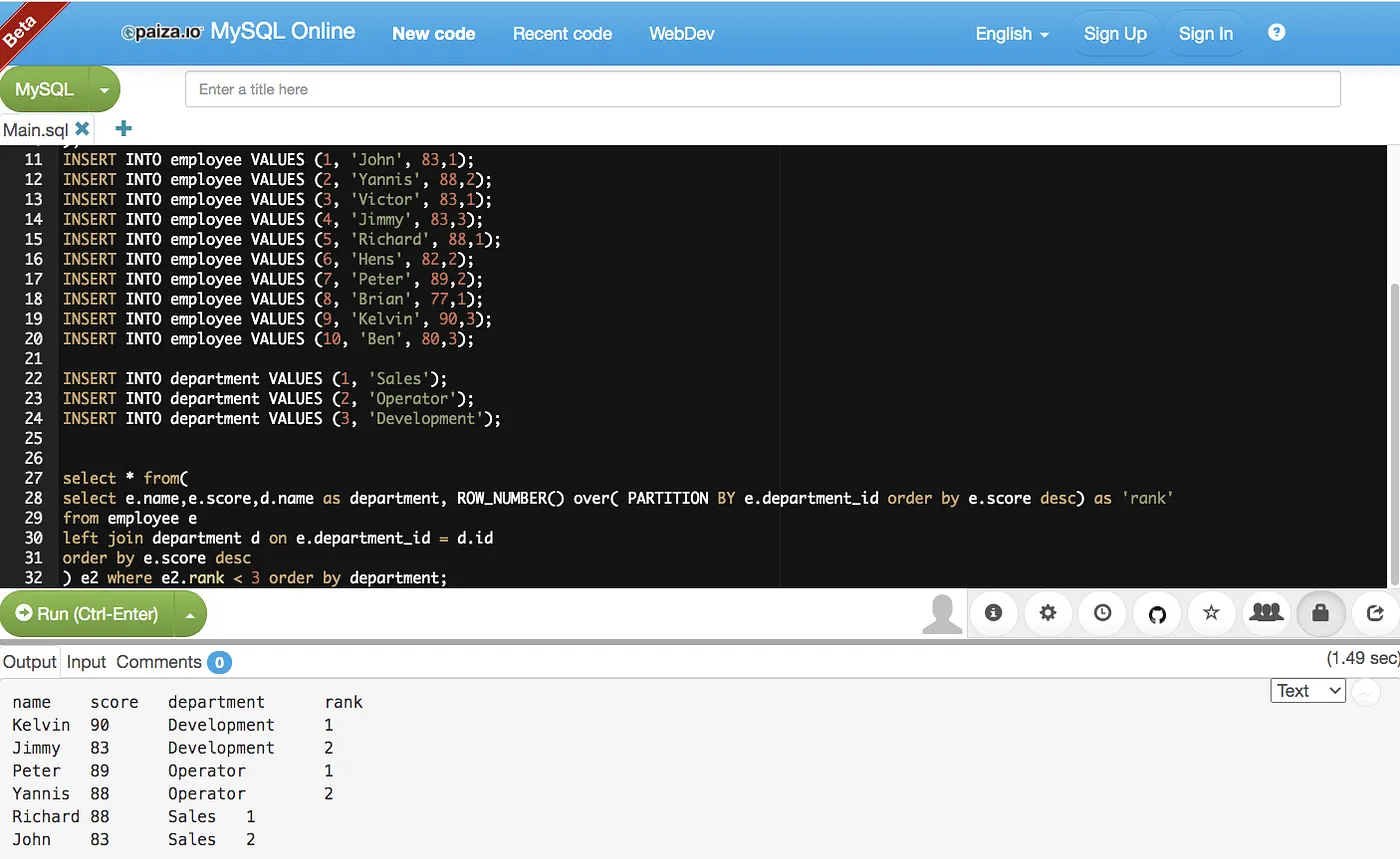Screen dimensions: 1400x859
Task: Add a new file with plus icon
Action: coord(124,128)
